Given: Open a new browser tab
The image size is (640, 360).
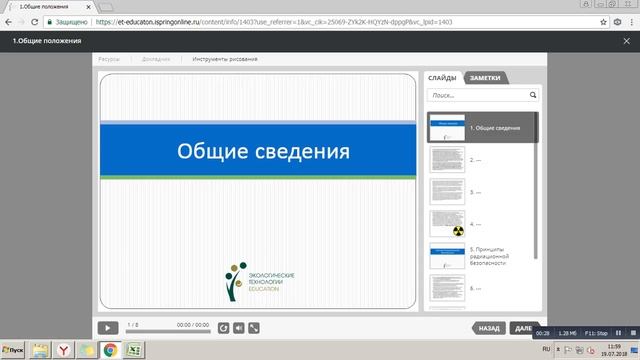Looking at the screenshot, I should [x=106, y=7].
